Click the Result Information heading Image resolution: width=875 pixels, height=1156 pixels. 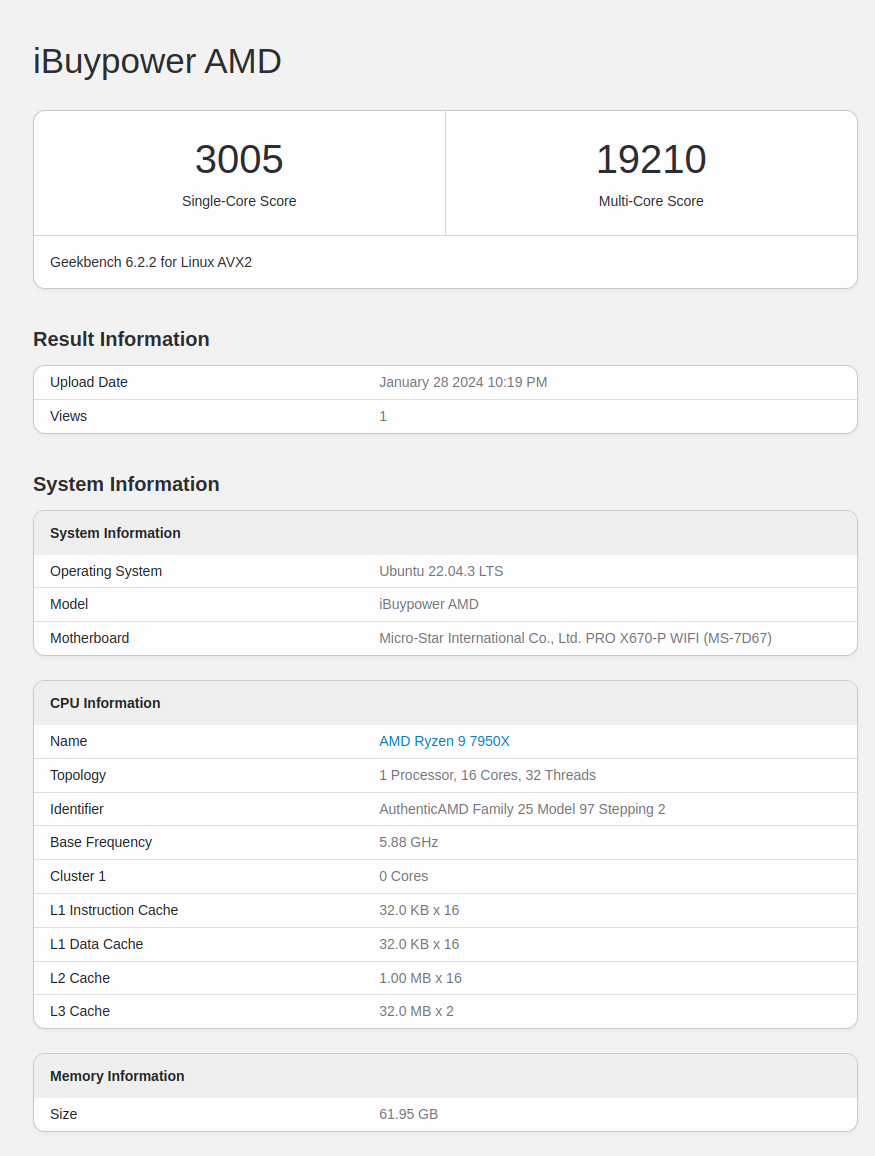[x=121, y=339]
